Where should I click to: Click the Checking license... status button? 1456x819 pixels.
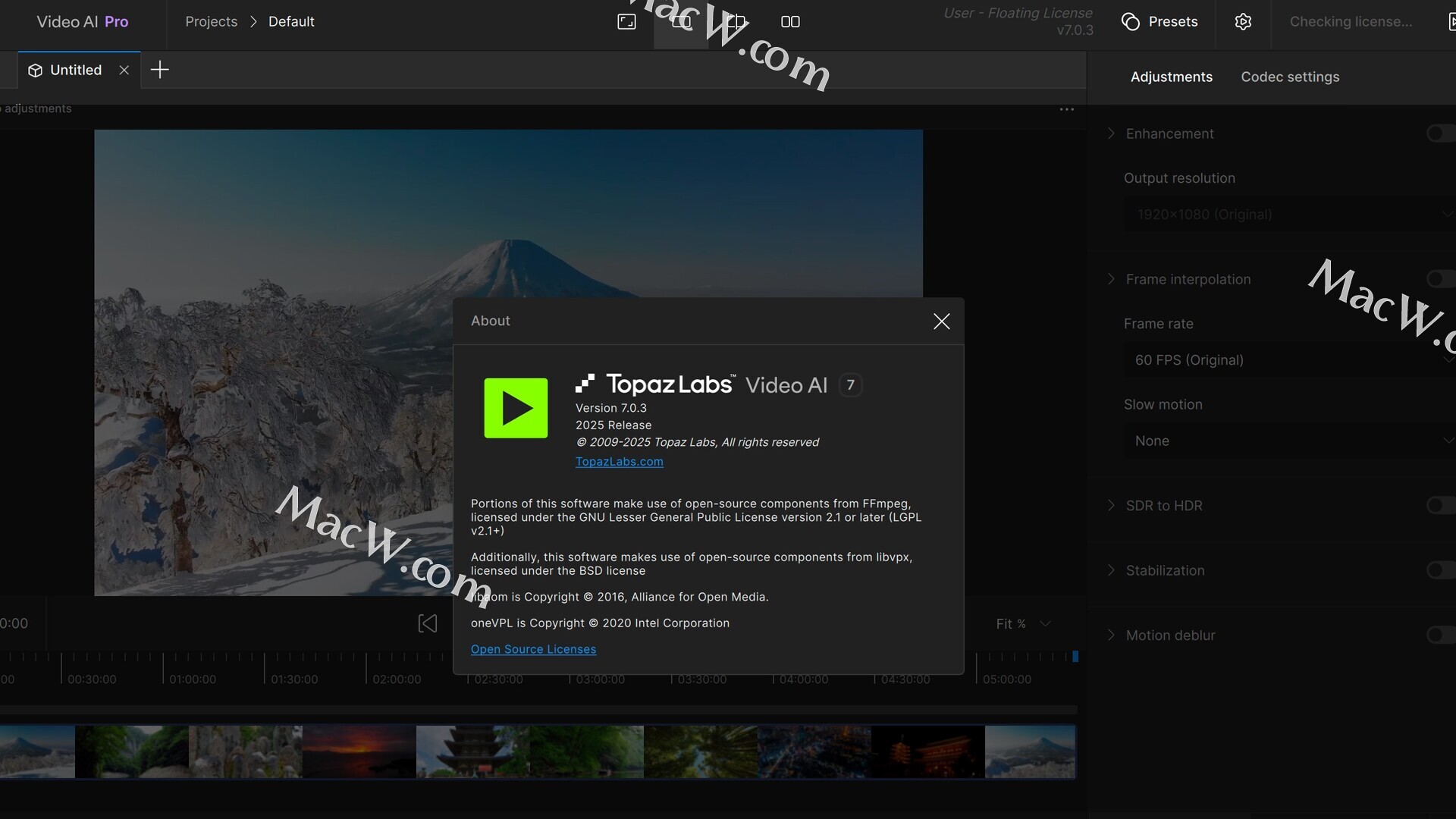click(x=1351, y=22)
